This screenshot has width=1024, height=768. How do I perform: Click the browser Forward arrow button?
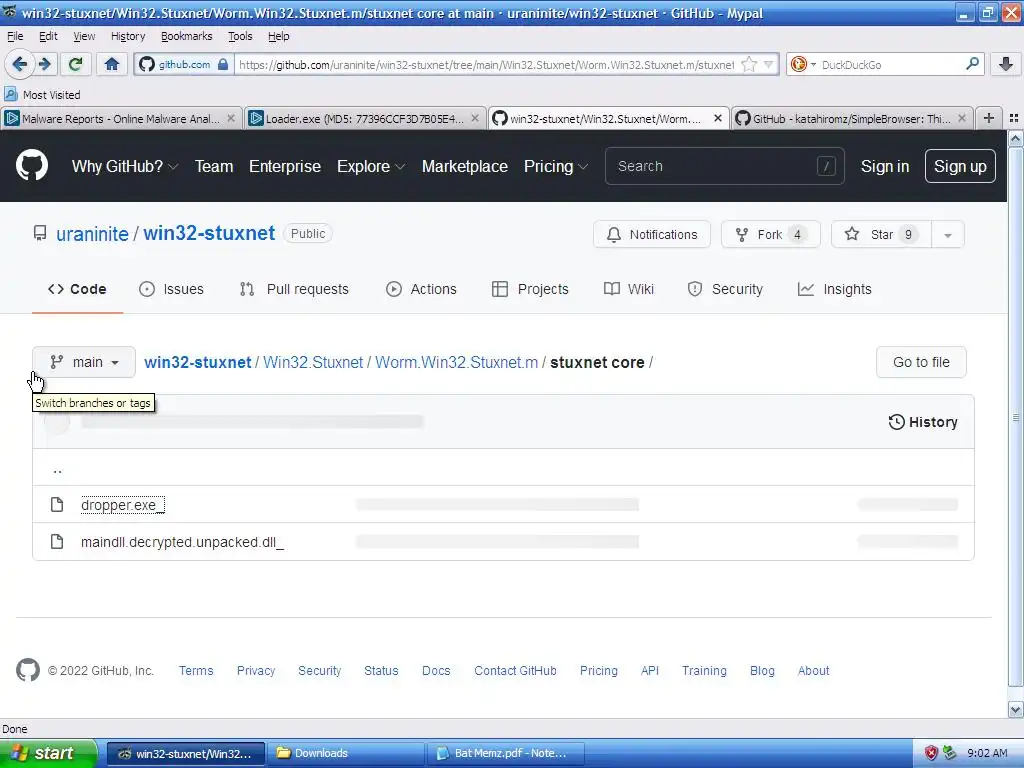45,64
